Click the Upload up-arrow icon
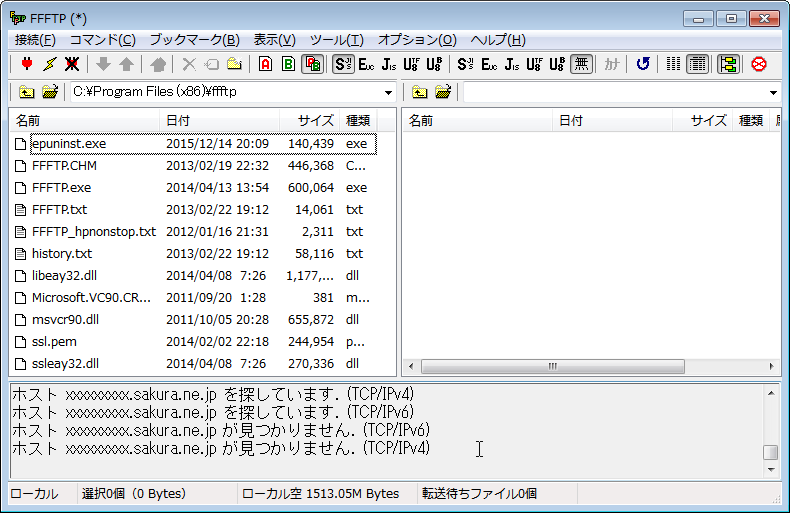 tap(126, 64)
